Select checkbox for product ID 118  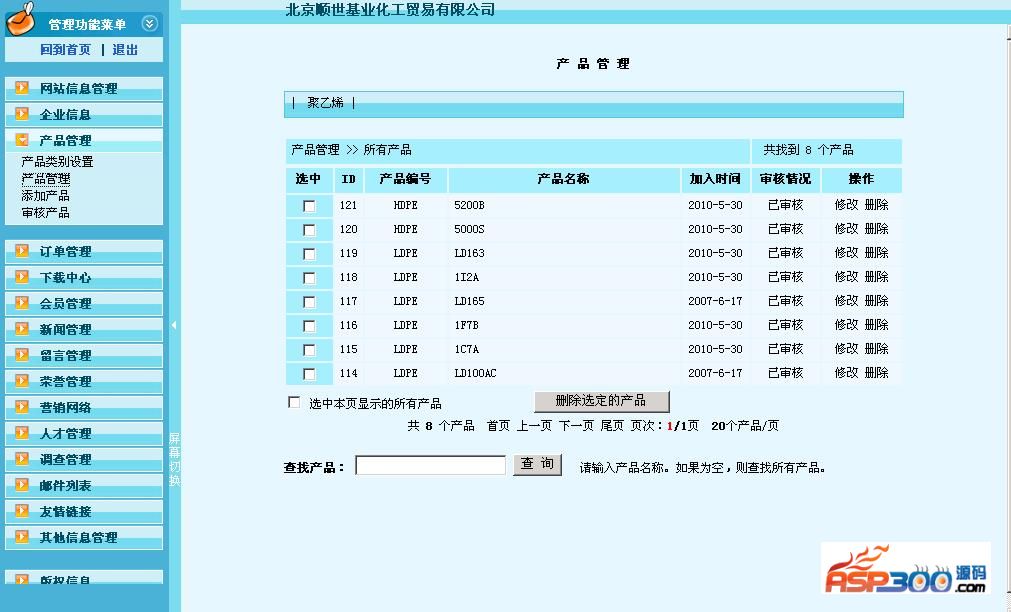309,278
